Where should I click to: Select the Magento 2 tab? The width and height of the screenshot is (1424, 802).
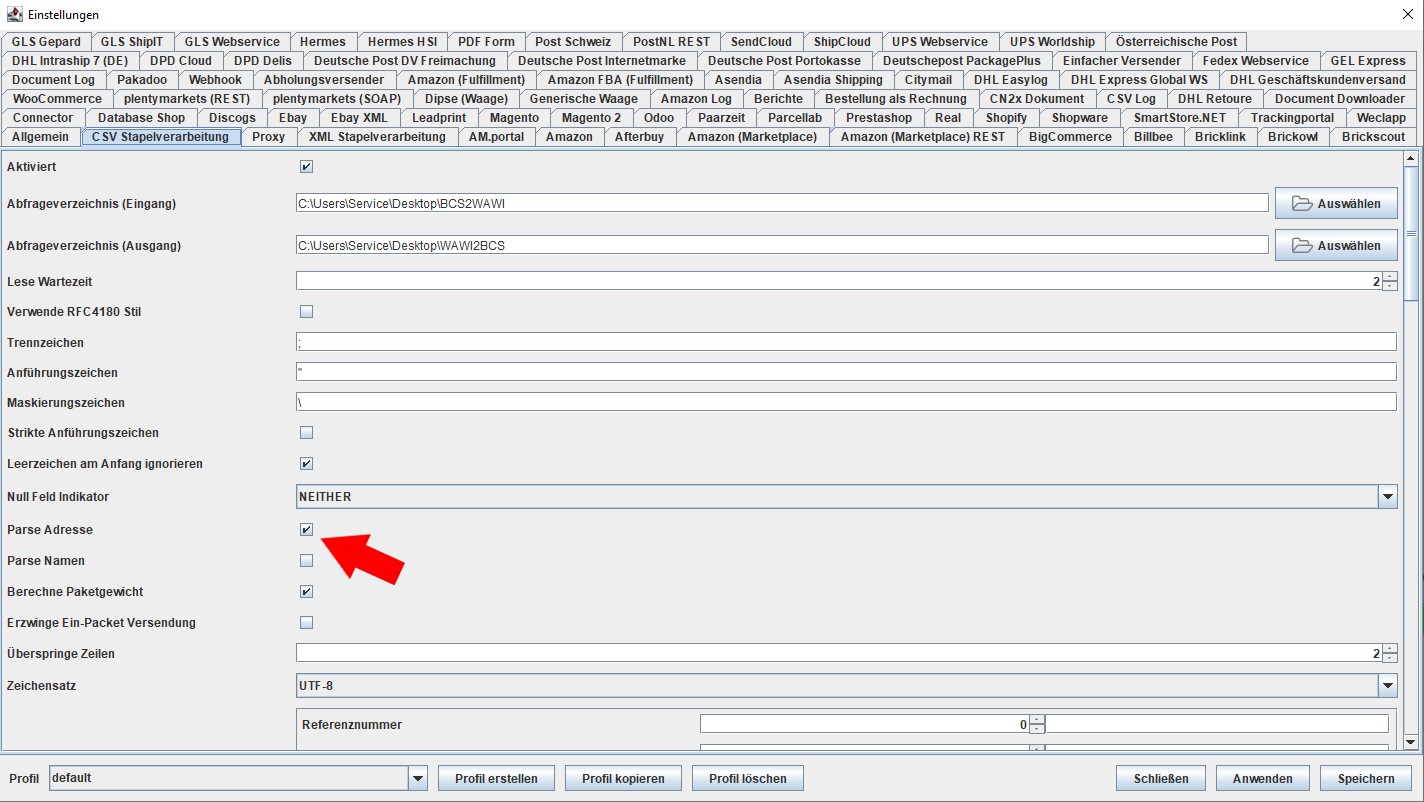tap(591, 118)
